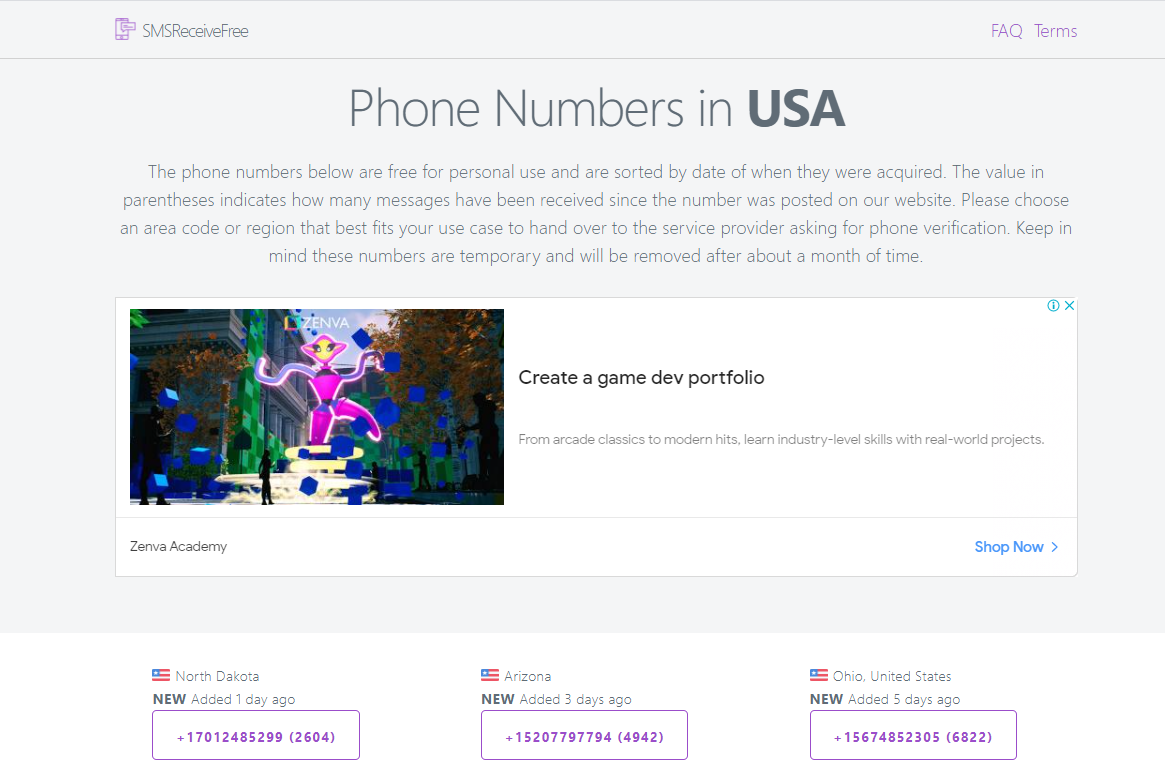Open the ad info icon
Viewport: 1165px width, 783px height.
[1053, 305]
